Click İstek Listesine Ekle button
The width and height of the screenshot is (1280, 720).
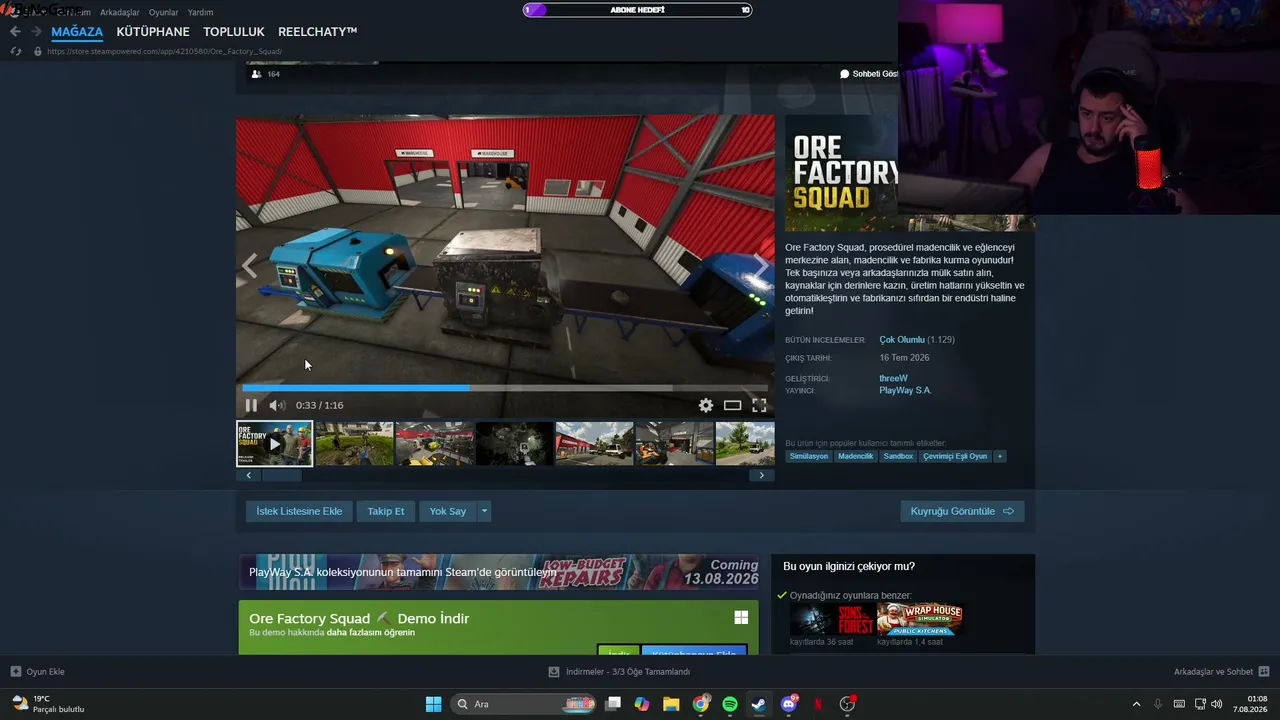point(299,511)
